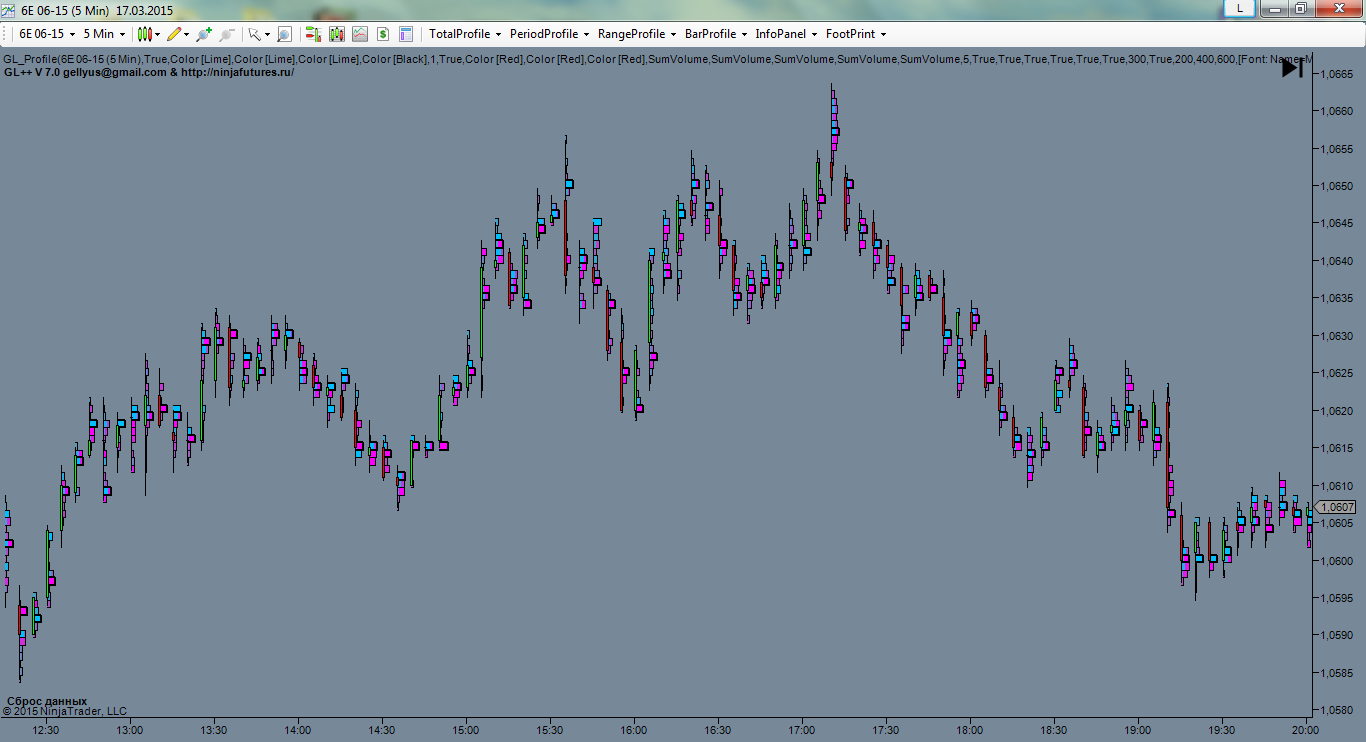The image size is (1366, 742).
Task: Select the cursor pointer tool
Action: click(x=257, y=34)
